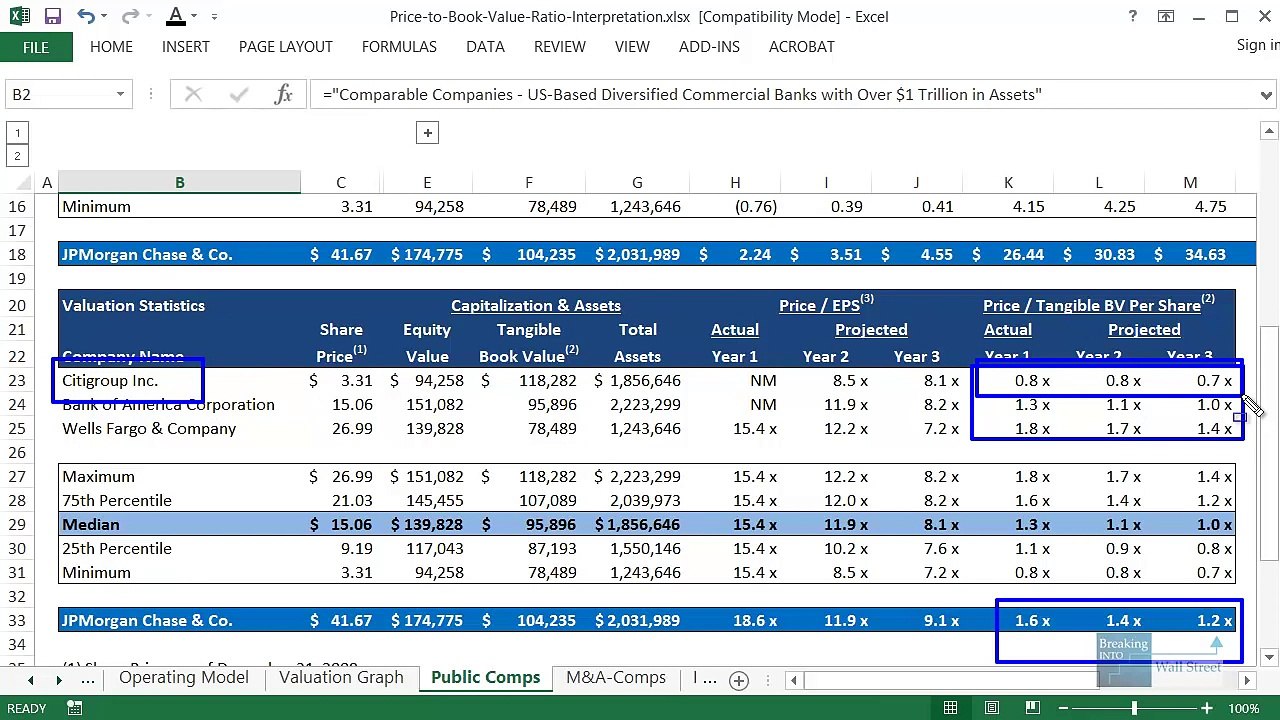Zoom in with plus button
This screenshot has height=720, width=1280.
tap(1207, 708)
